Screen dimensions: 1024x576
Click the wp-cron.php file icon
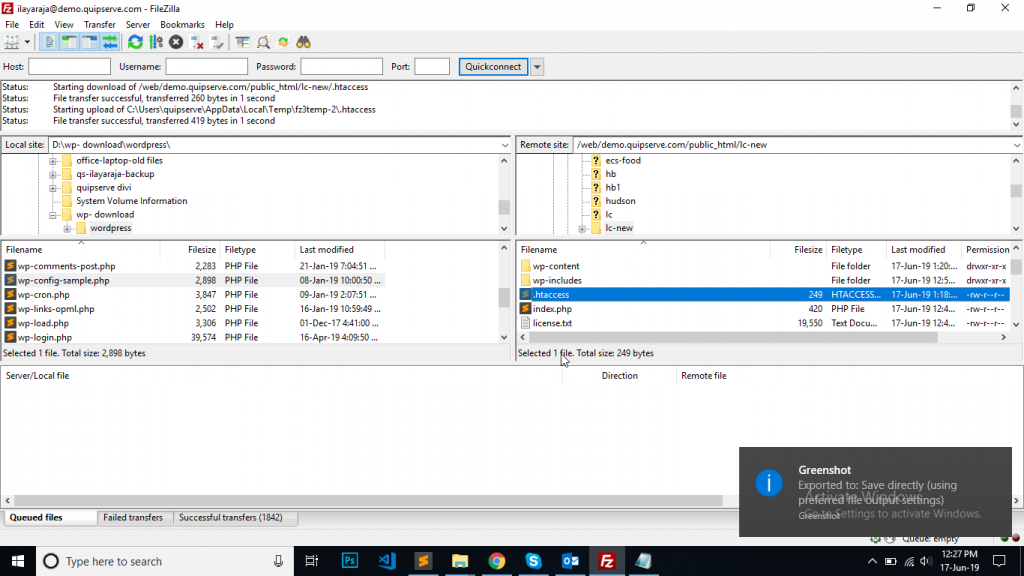(10, 295)
